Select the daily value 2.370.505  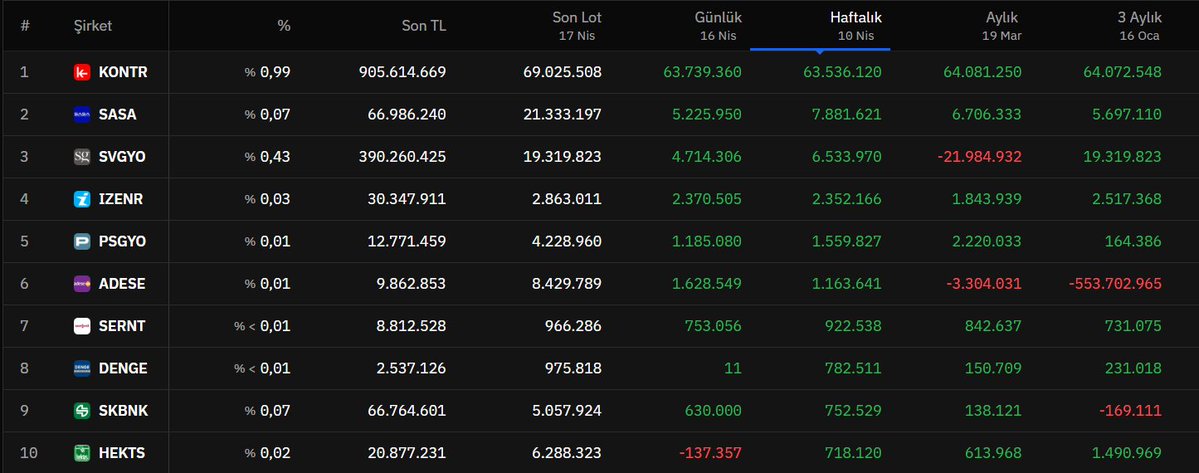pyautogui.click(x=707, y=199)
